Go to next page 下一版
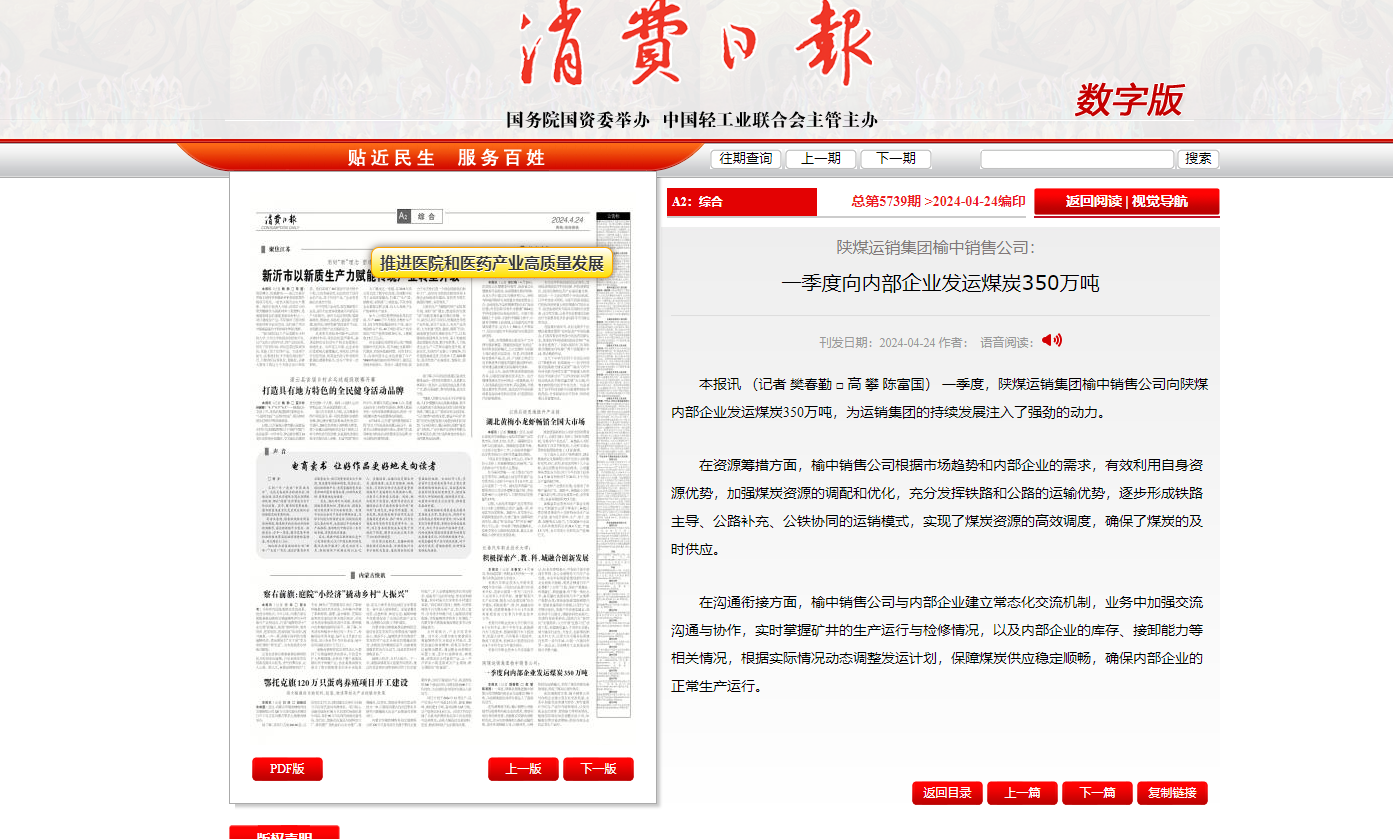This screenshot has width=1393, height=839. tap(598, 769)
